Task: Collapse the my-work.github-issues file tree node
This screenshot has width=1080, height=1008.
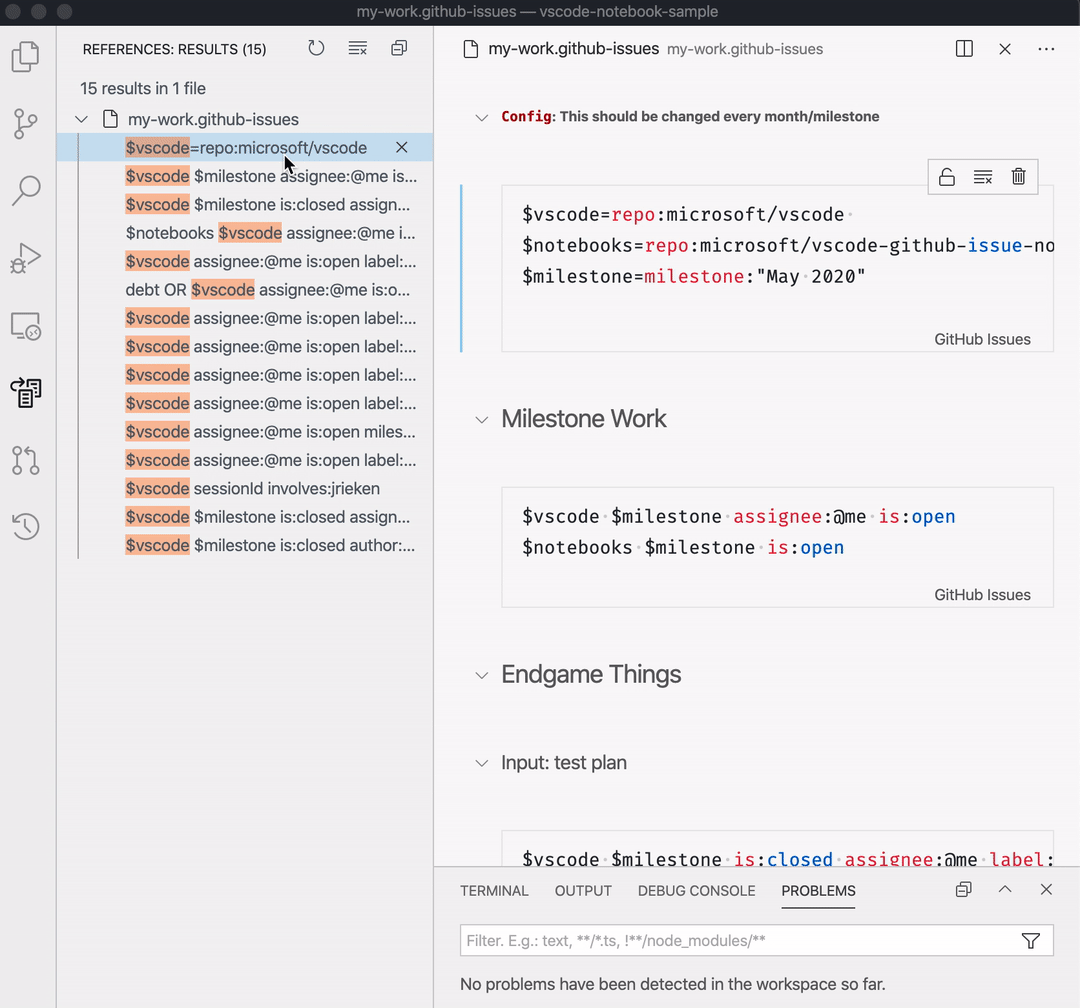Action: pos(81,119)
